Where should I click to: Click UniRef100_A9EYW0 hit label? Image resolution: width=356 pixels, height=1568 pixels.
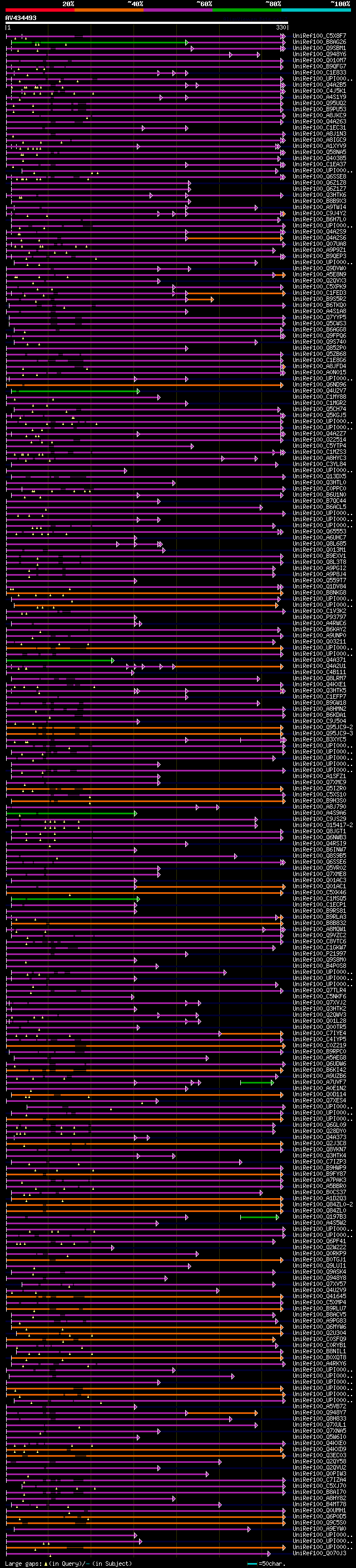click(x=319, y=1529)
